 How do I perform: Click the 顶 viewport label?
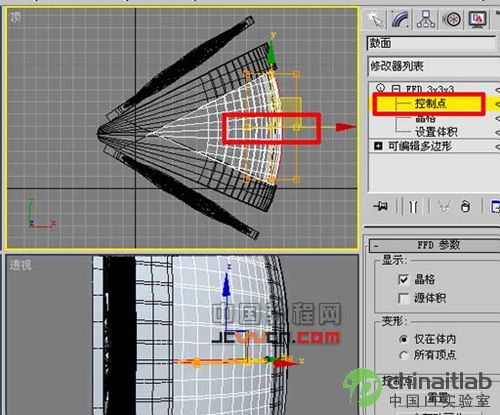(x=16, y=17)
